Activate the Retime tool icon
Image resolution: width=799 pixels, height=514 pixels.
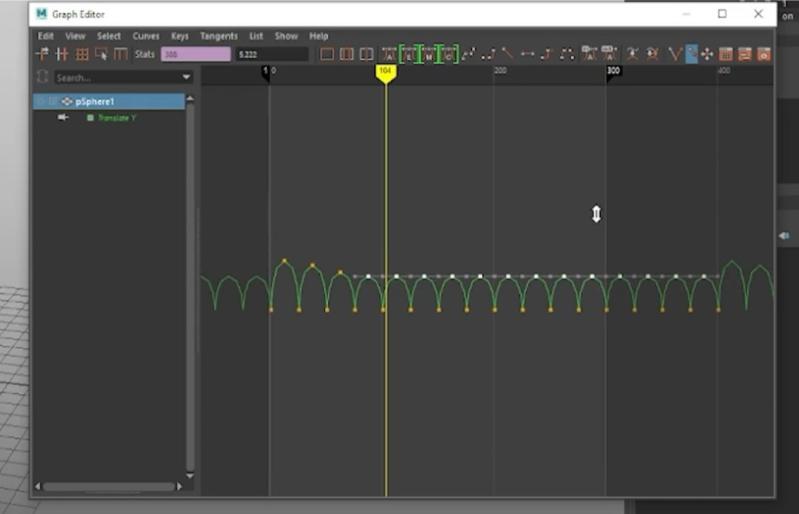[120, 54]
